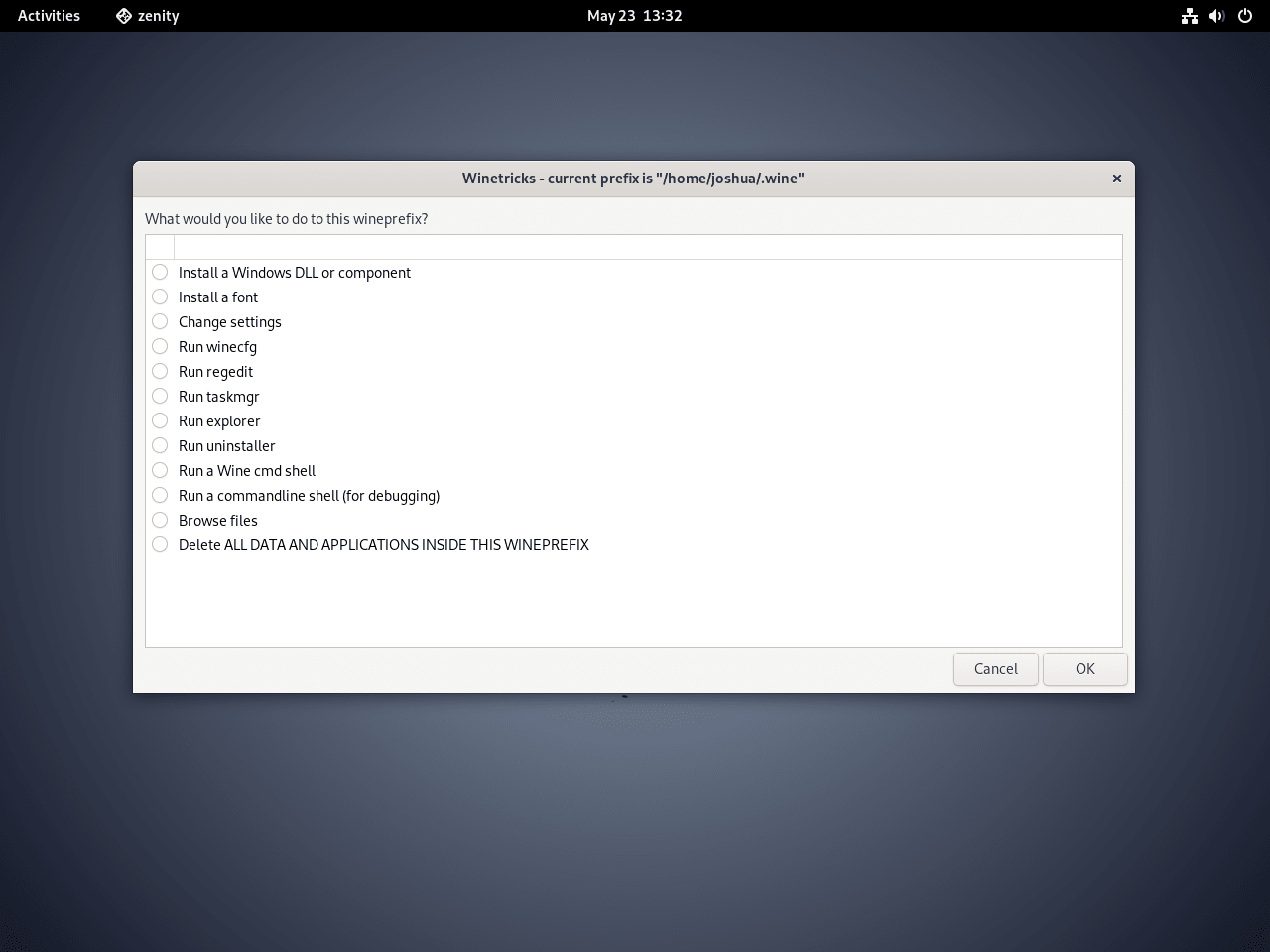Click the zenity application icon in top bar

(124, 16)
